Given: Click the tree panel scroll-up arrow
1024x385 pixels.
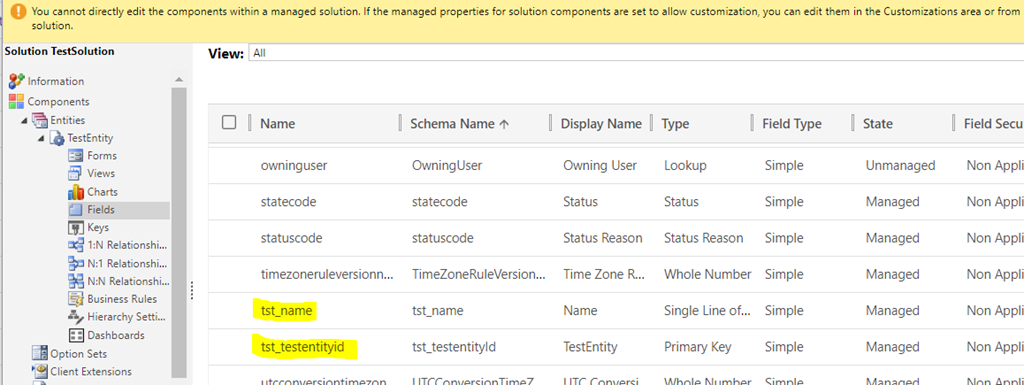Looking at the screenshot, I should [179, 80].
